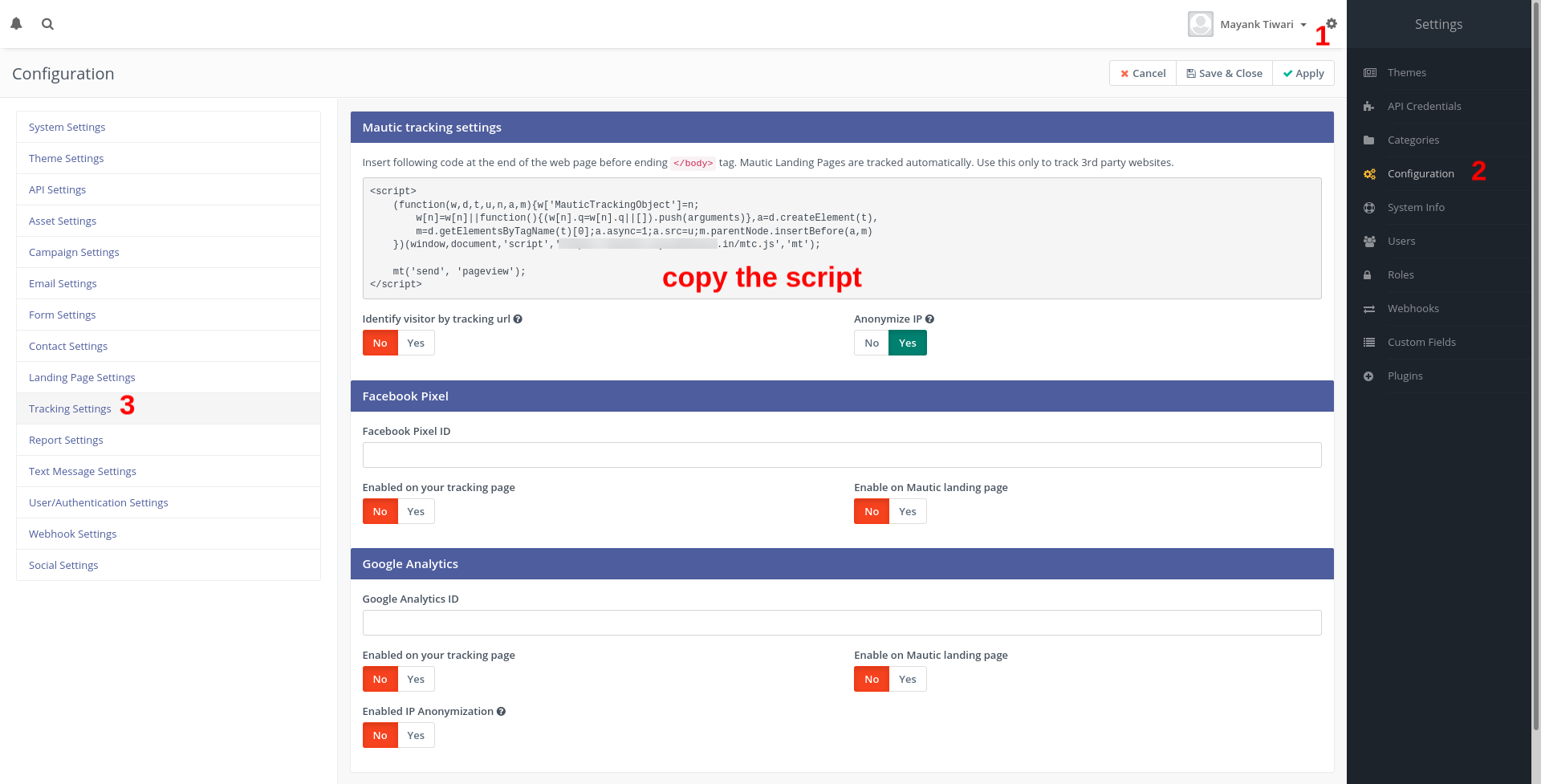Image resolution: width=1541 pixels, height=784 pixels.
Task: Click the Webhooks icon in Settings
Action: pos(1369,308)
